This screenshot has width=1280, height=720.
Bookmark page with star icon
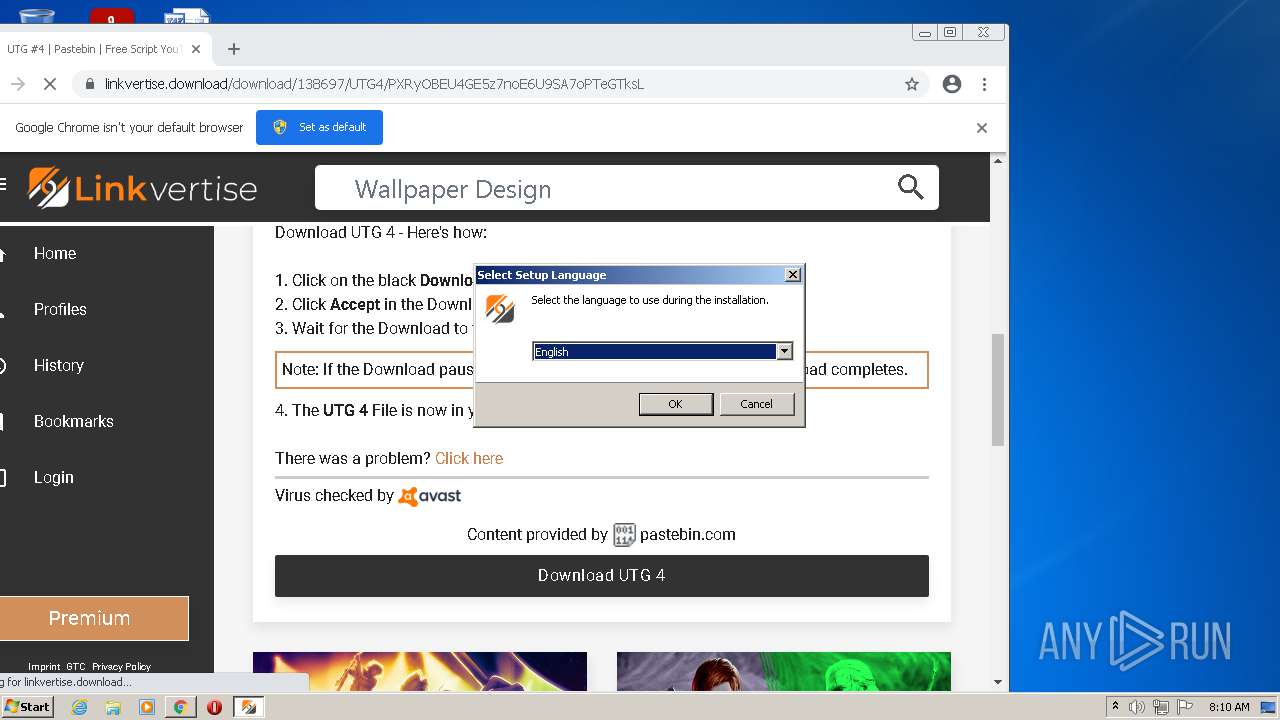[912, 84]
